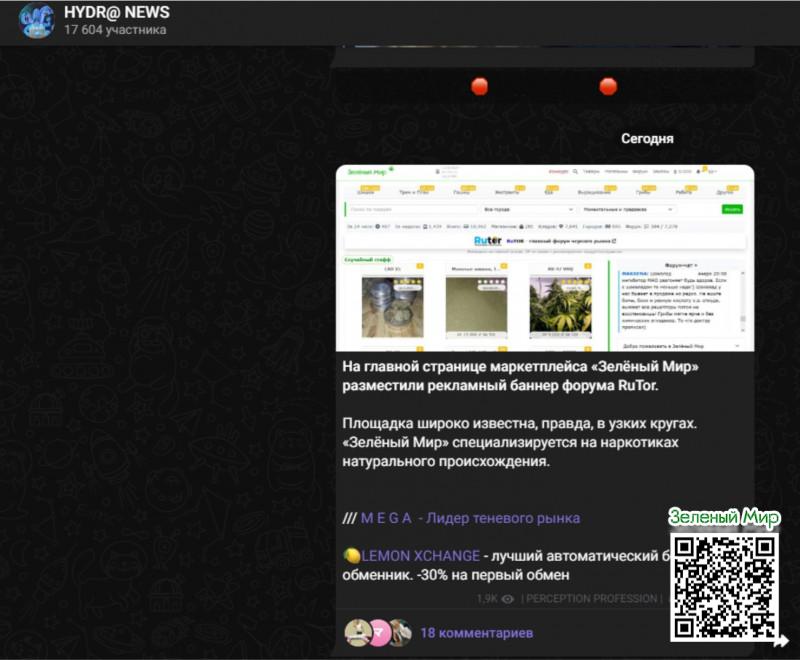Click the M E G A link text

385,518
